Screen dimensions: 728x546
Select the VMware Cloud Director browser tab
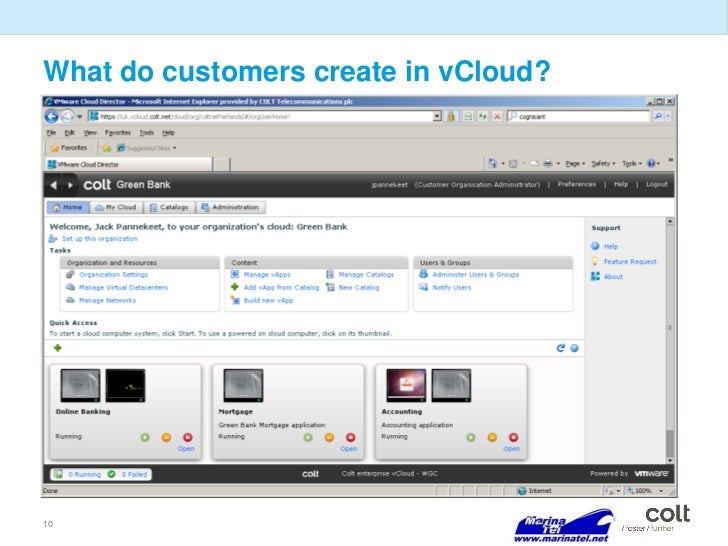point(129,164)
